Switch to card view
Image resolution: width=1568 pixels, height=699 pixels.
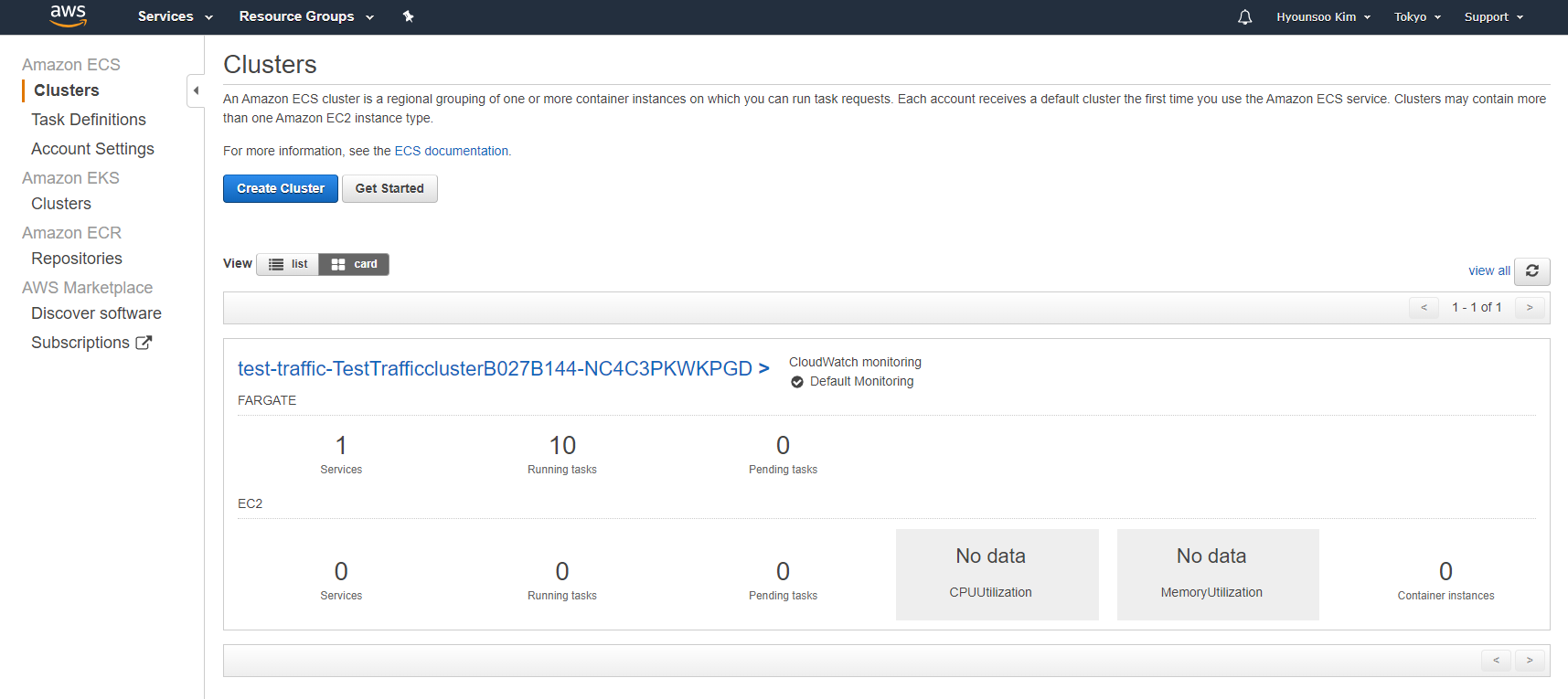pos(354,264)
